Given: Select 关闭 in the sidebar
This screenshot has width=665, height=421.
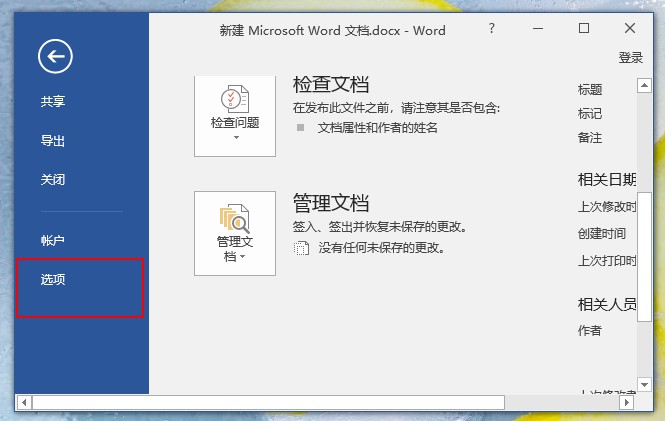Looking at the screenshot, I should 53,179.
